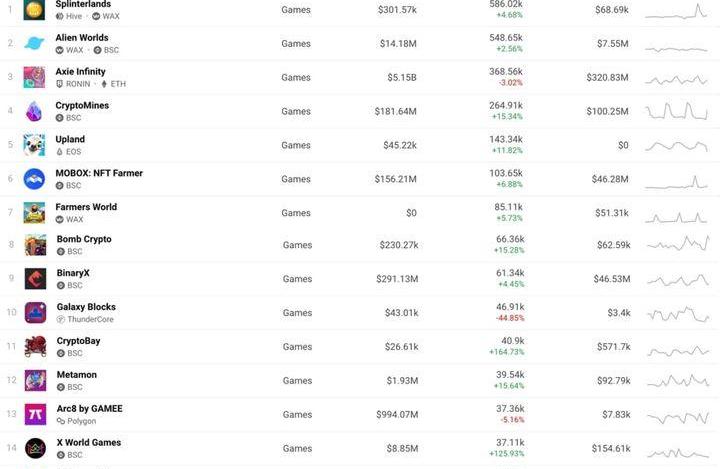Click the BinaryX red logo icon
720x469 pixels.
click(35, 279)
